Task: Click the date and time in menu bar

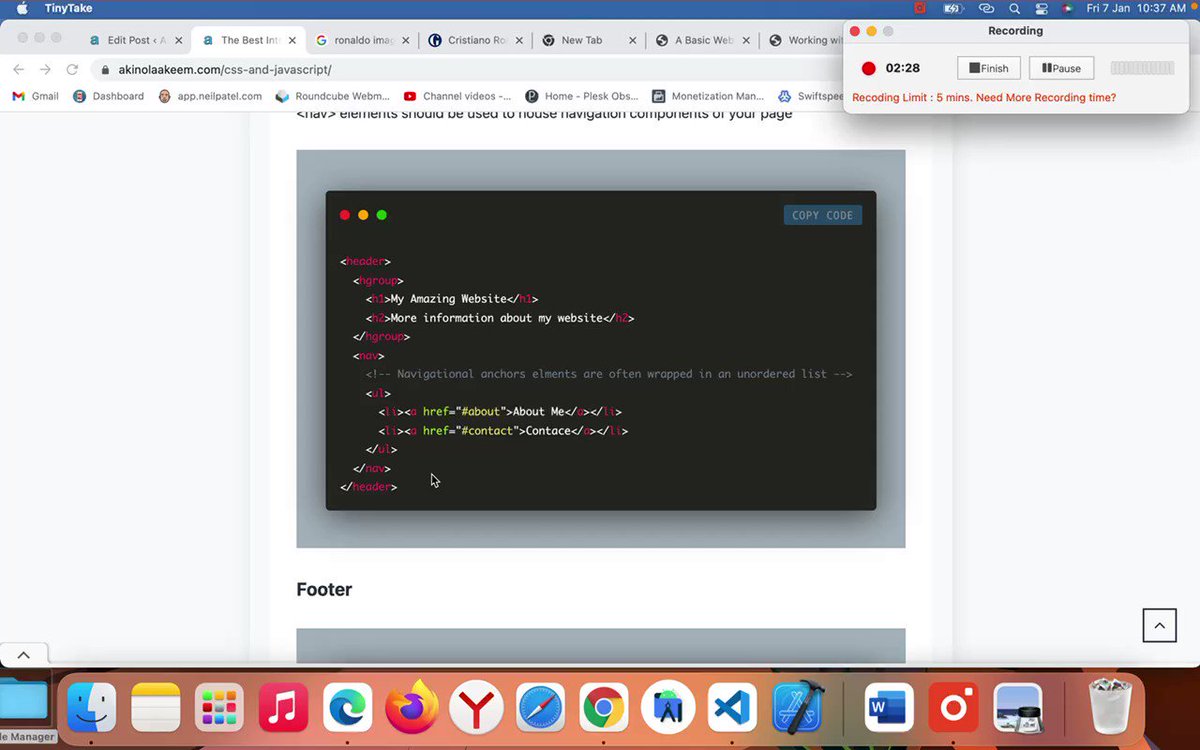Action: coord(1136,8)
